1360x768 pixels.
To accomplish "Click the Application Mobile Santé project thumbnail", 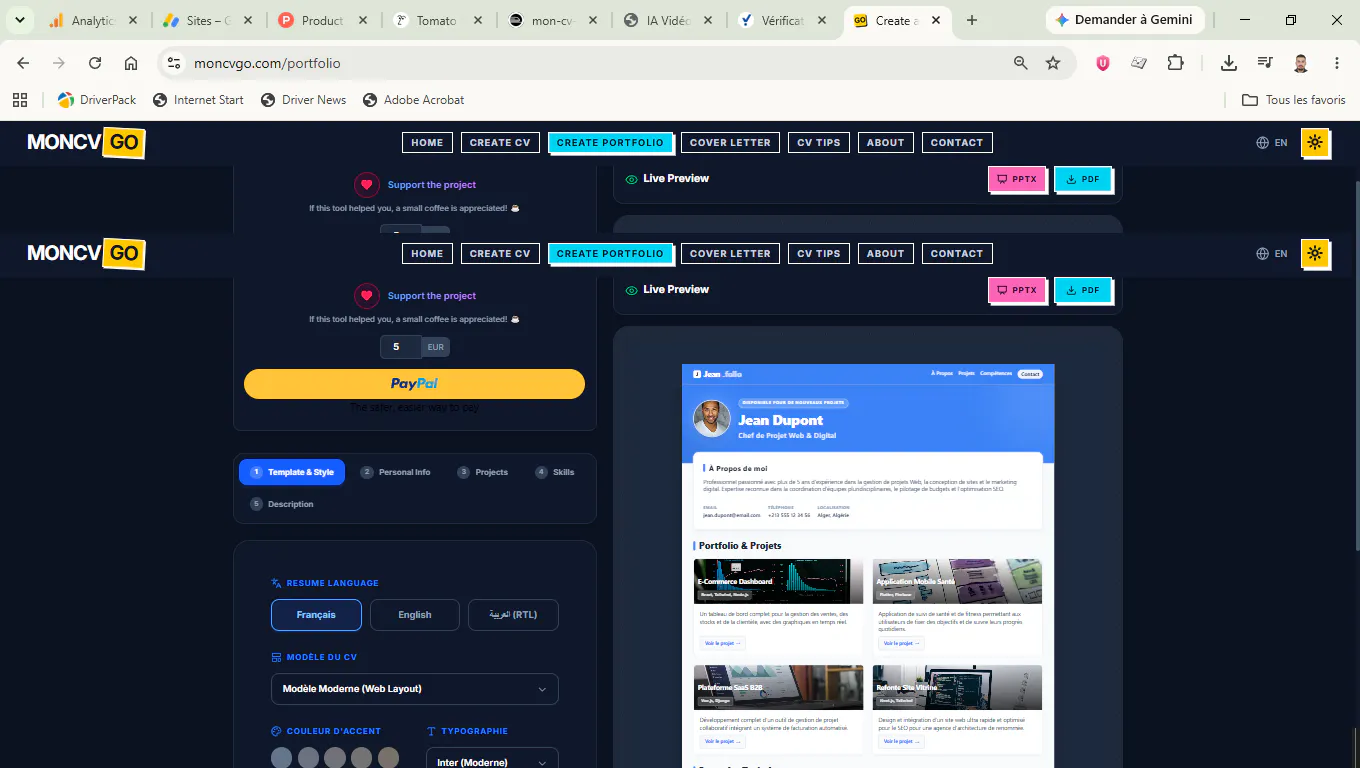I will 957,581.
